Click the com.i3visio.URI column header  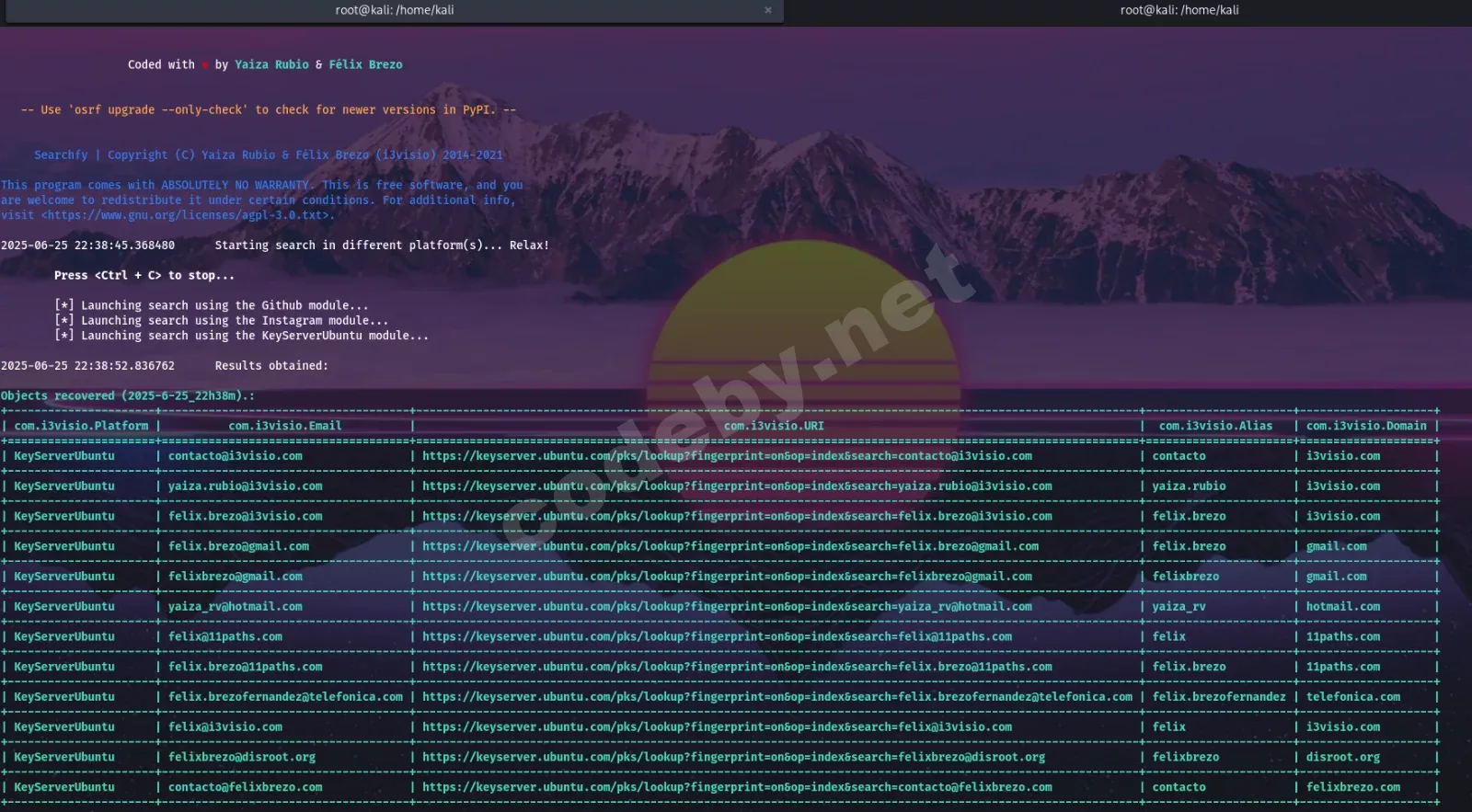pyautogui.click(x=774, y=426)
